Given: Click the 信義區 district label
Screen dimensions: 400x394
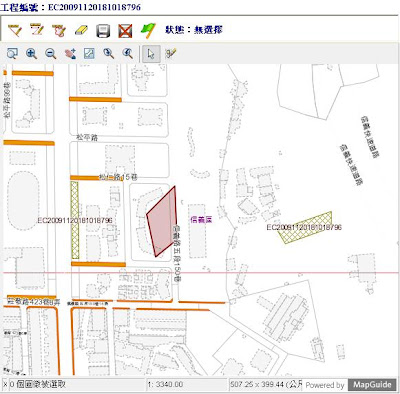Looking at the screenshot, I should [x=201, y=219].
